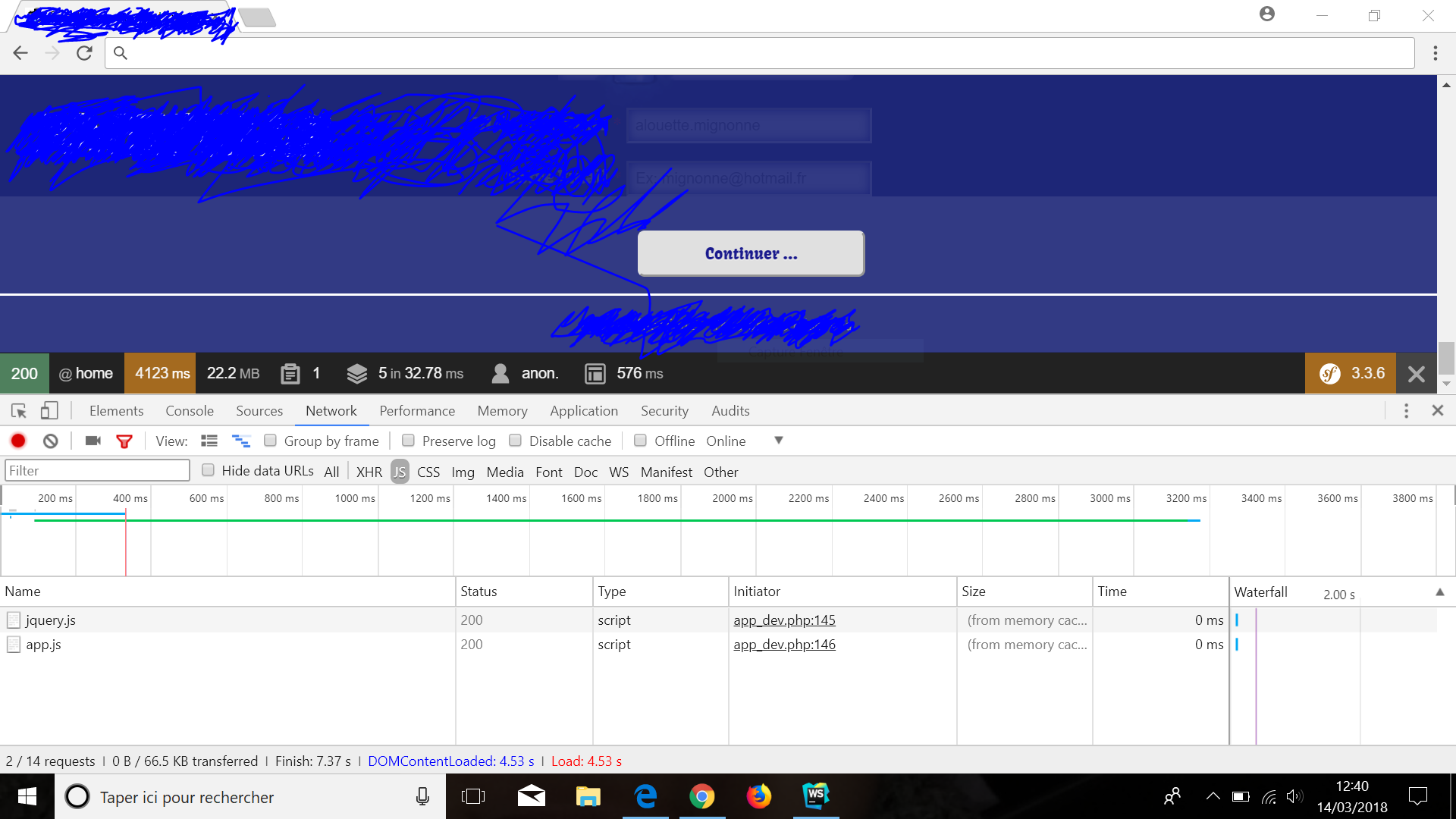Image resolution: width=1456 pixels, height=819 pixels.
Task: Click the Filter text field
Action: point(98,471)
